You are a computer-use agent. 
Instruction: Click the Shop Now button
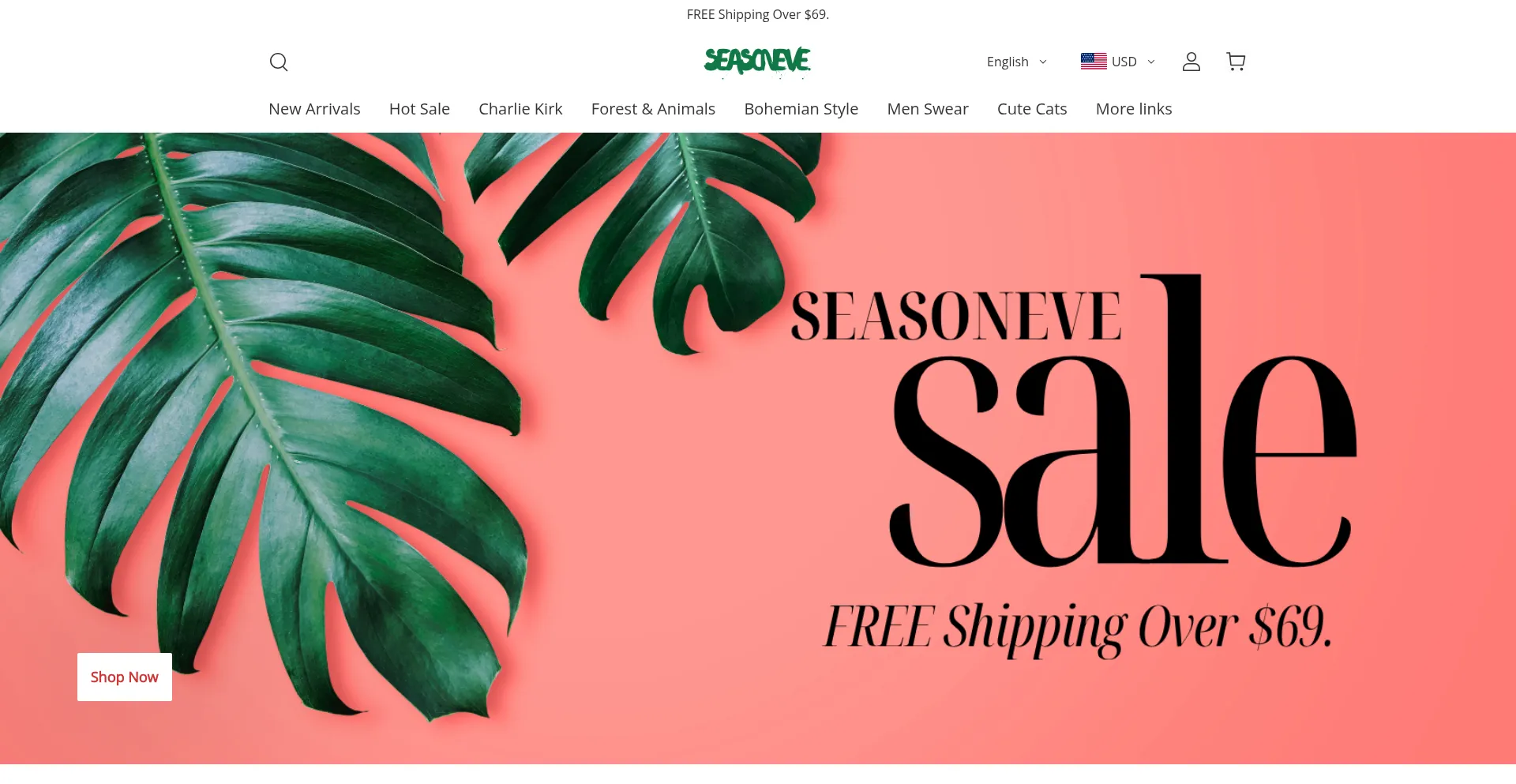pos(125,677)
